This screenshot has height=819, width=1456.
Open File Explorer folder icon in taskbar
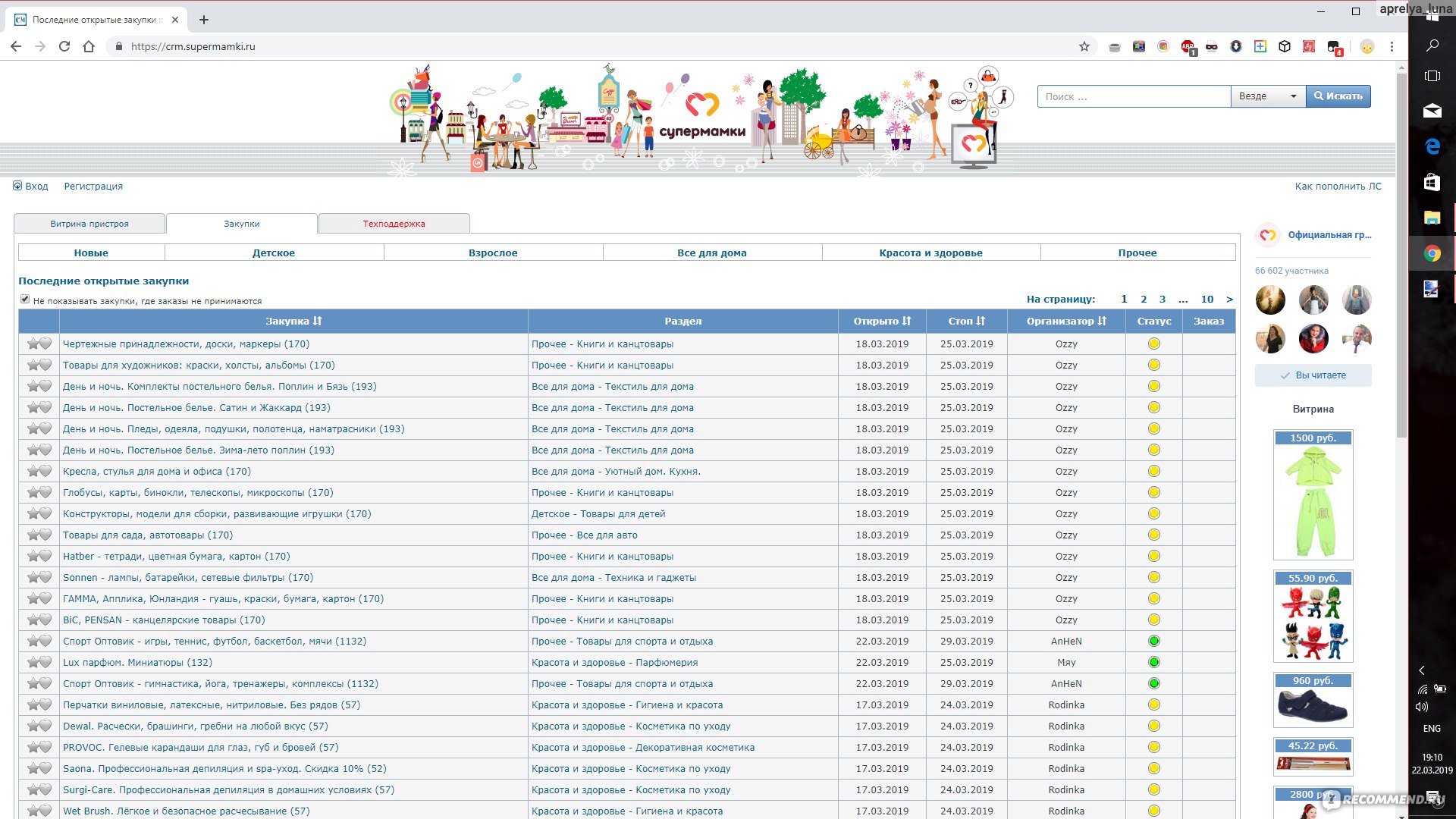[1432, 218]
